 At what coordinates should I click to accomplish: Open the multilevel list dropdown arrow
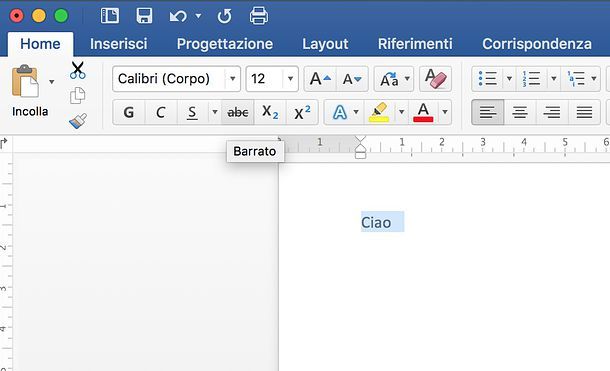(x=594, y=79)
